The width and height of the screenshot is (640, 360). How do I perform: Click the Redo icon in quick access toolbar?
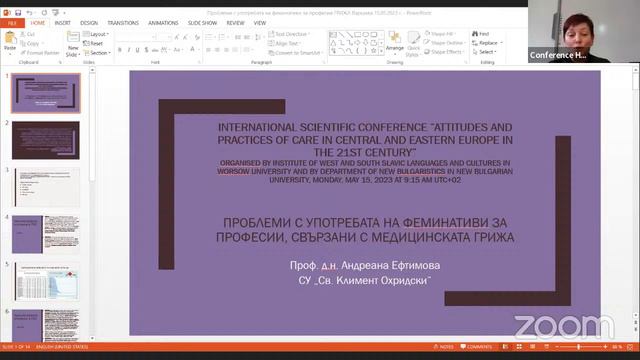click(44, 13)
